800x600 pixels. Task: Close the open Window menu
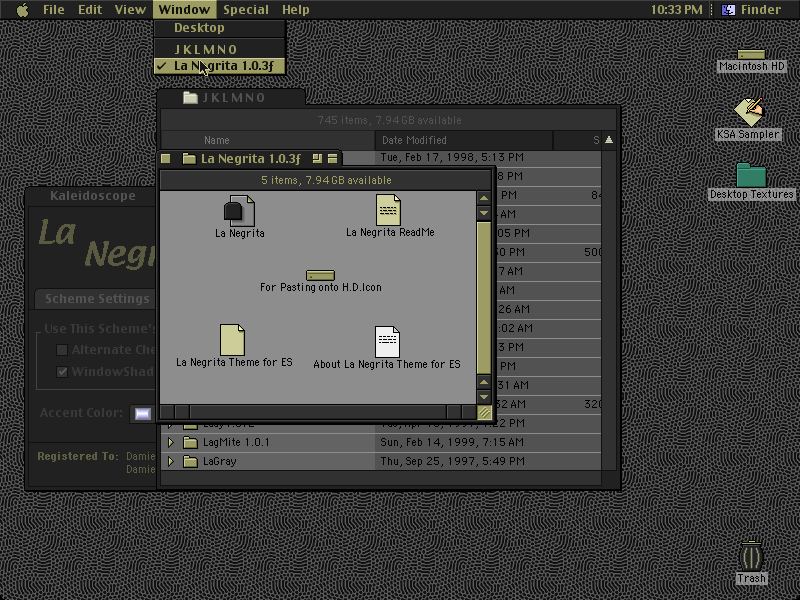point(184,10)
